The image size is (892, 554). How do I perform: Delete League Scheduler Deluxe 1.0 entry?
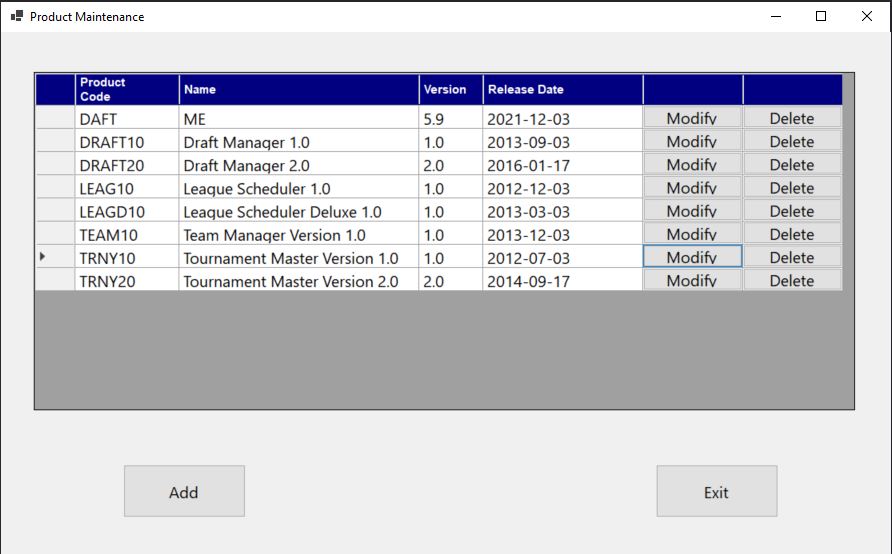(x=792, y=211)
